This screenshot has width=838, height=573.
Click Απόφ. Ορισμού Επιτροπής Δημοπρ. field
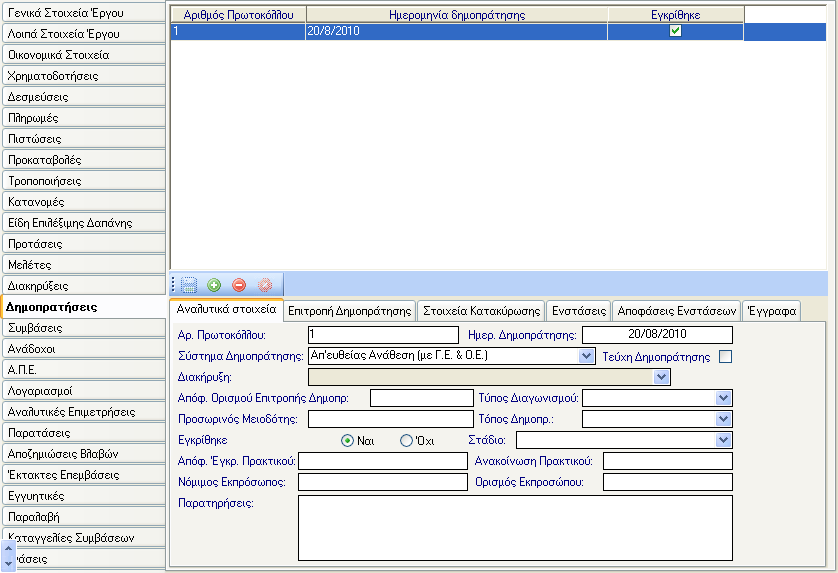click(422, 398)
